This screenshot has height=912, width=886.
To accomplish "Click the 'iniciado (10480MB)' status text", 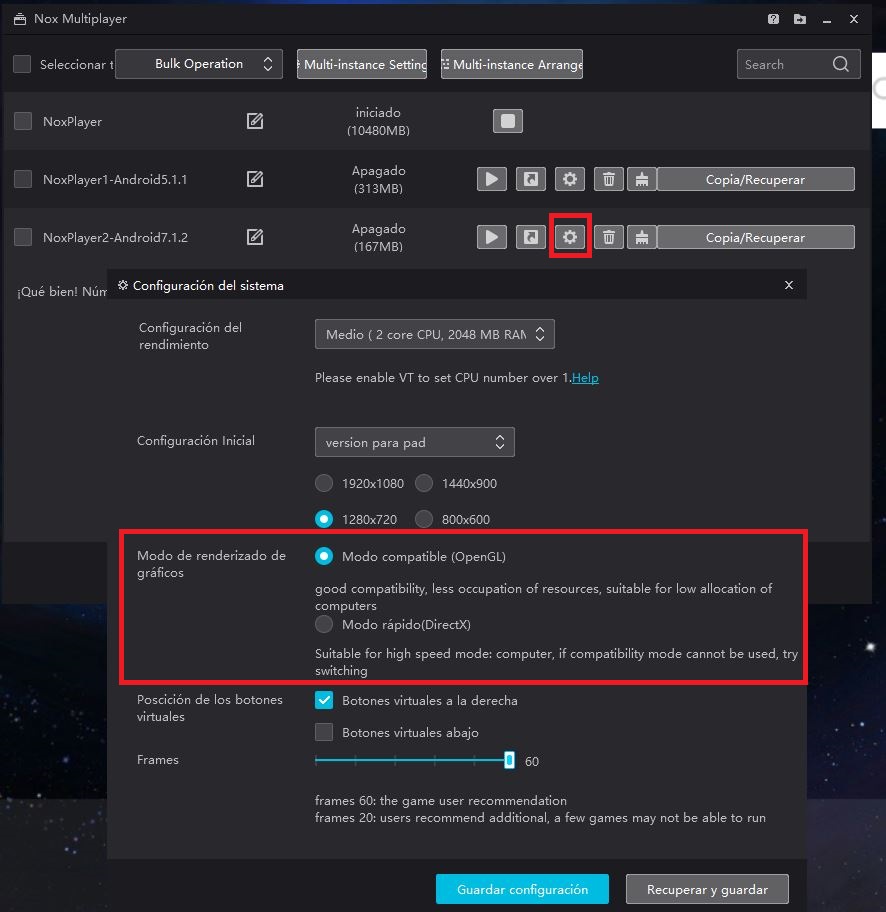I will (378, 121).
